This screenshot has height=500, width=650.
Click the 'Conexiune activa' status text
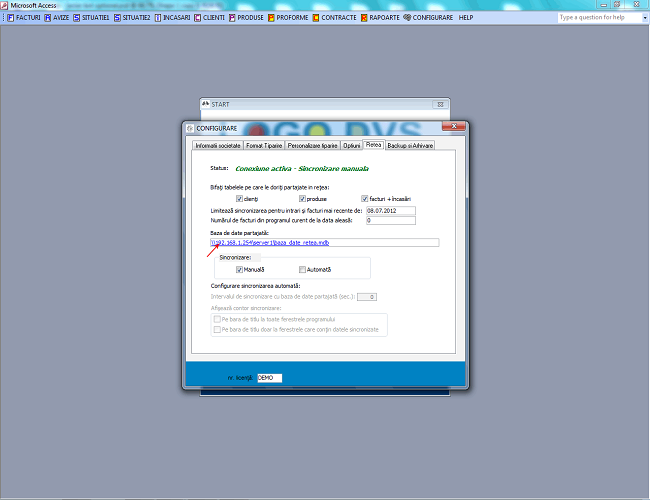click(302, 168)
